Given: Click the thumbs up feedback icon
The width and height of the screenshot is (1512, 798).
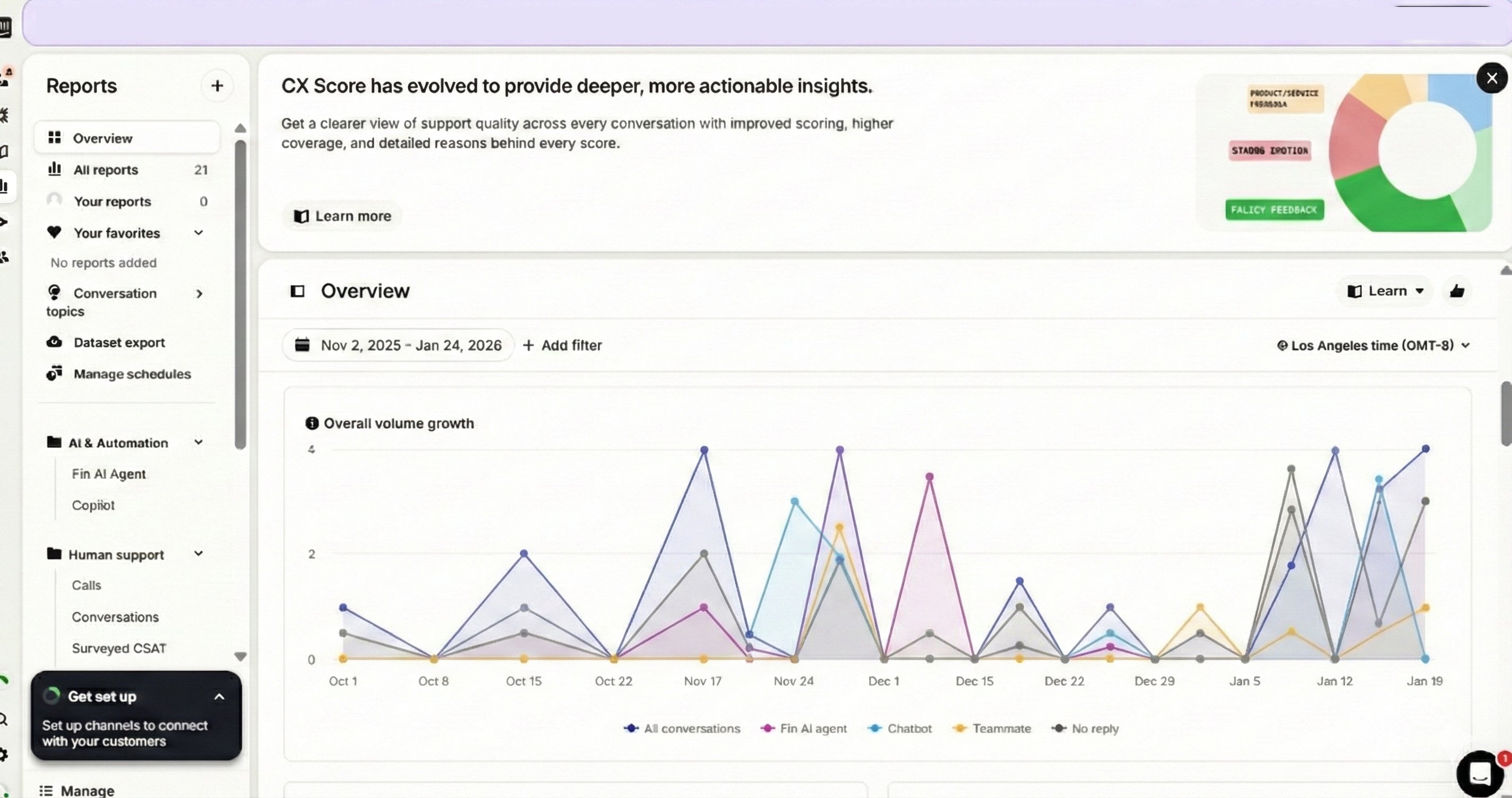Looking at the screenshot, I should 1457,291.
